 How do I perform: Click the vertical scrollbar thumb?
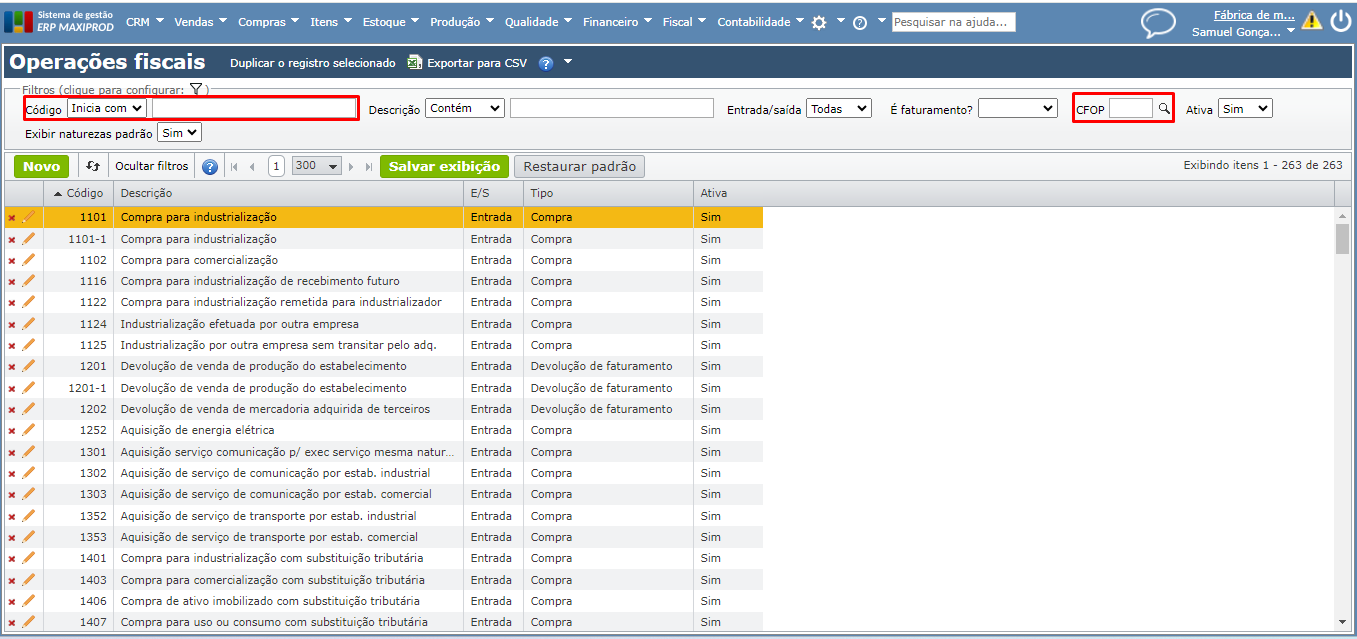[1342, 239]
